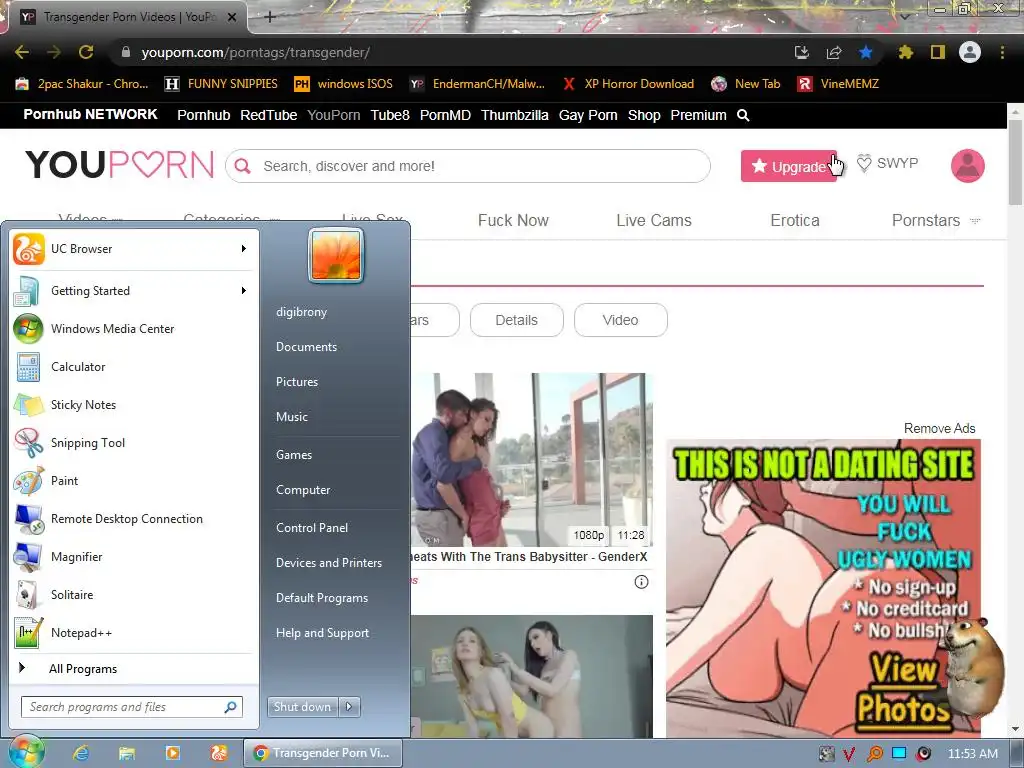The image size is (1024, 768).
Task: Click the Chrome back arrow
Action: 22,52
